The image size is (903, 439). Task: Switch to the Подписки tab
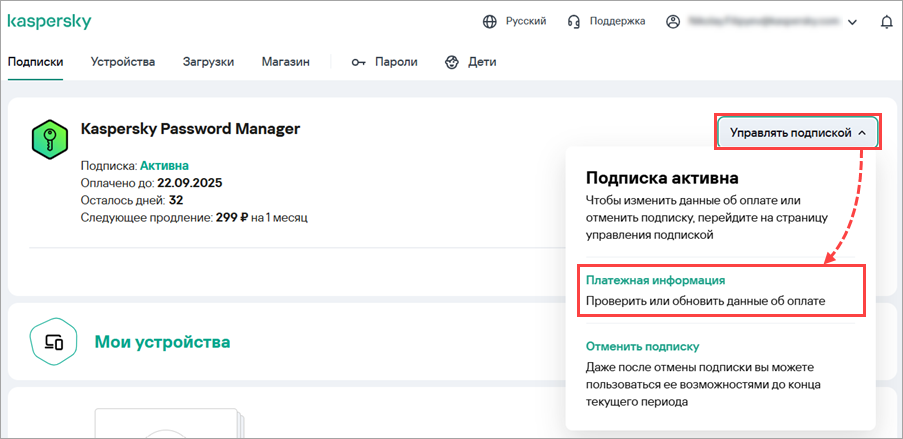(36, 62)
